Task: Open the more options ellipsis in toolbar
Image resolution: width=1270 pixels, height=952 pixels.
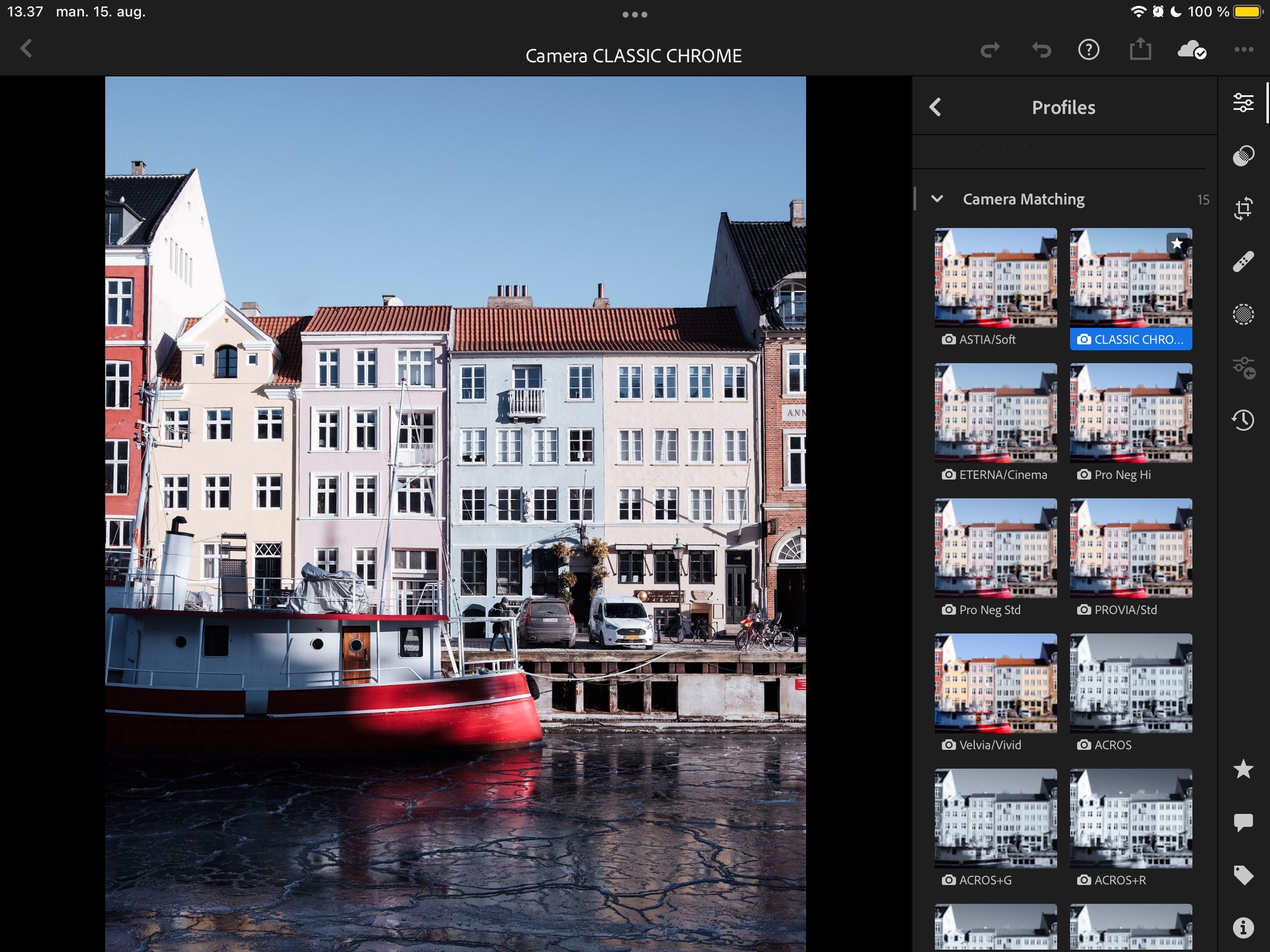Action: (x=1244, y=50)
